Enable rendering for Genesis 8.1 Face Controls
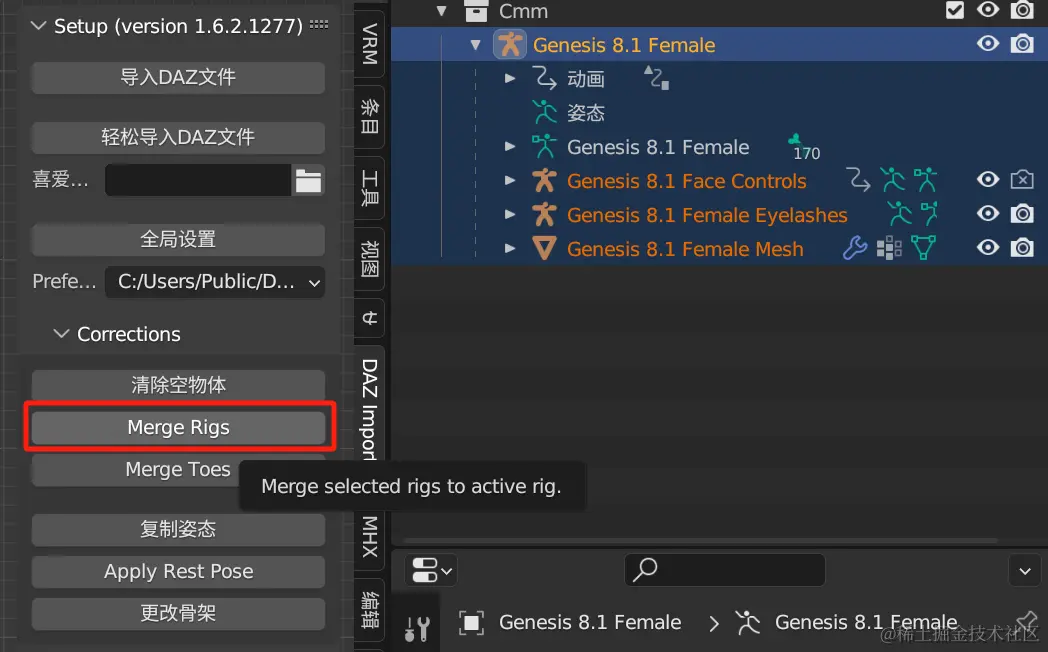 (x=1022, y=180)
